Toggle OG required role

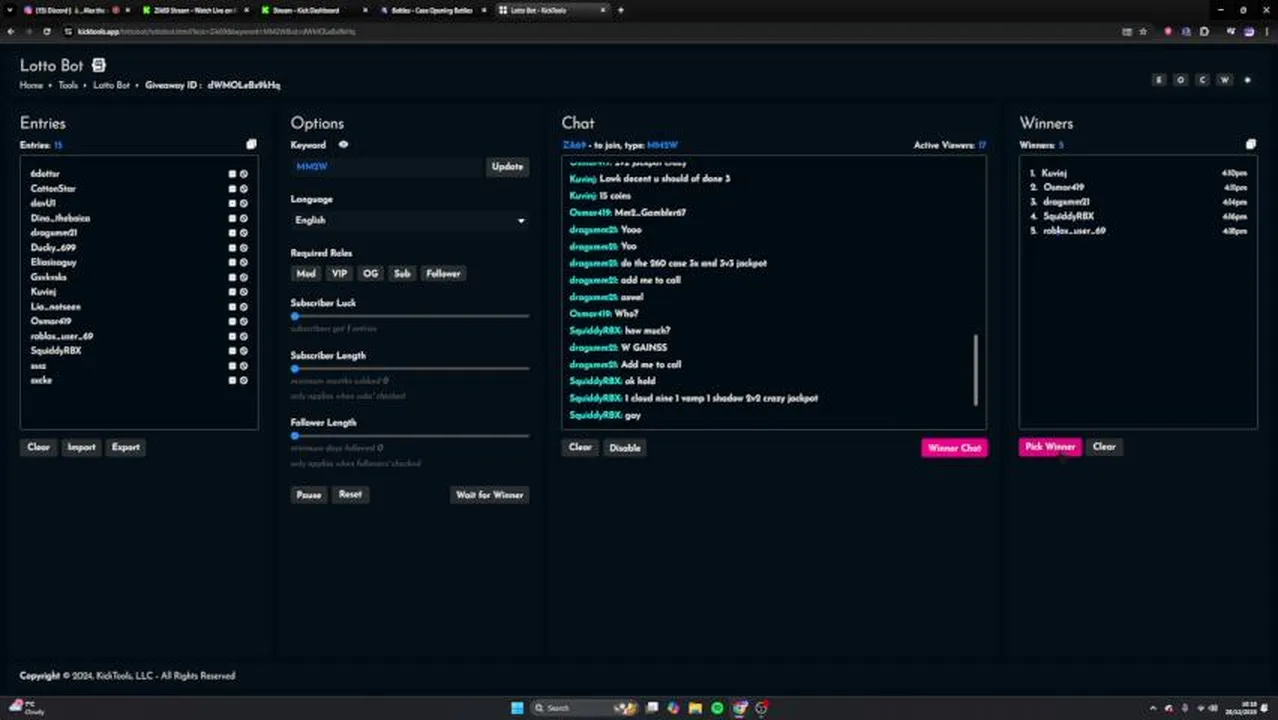coord(371,274)
